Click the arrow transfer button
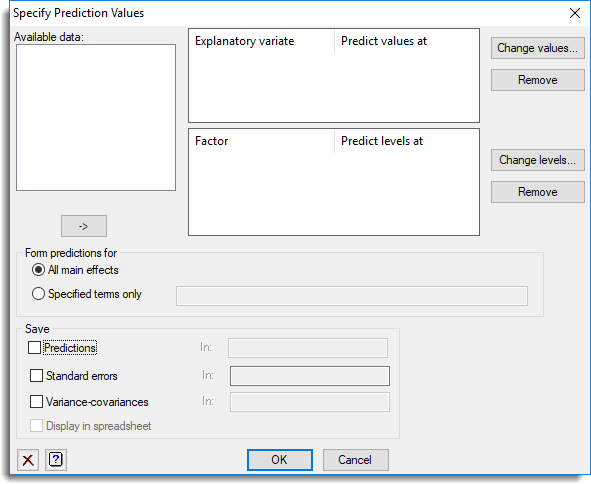The height and width of the screenshot is (484, 591). click(84, 226)
